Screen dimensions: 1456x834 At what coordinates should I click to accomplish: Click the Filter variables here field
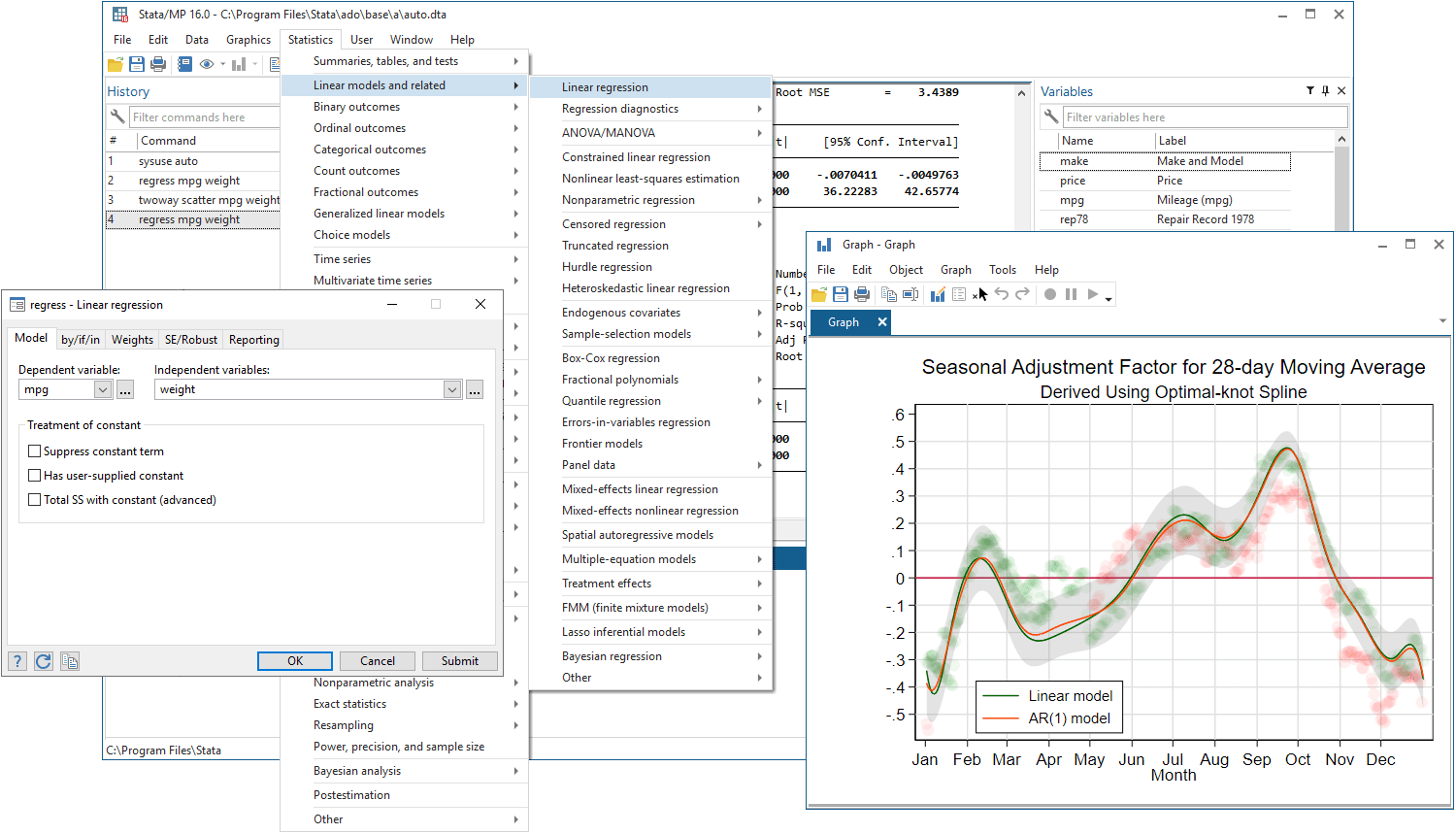tap(1204, 117)
